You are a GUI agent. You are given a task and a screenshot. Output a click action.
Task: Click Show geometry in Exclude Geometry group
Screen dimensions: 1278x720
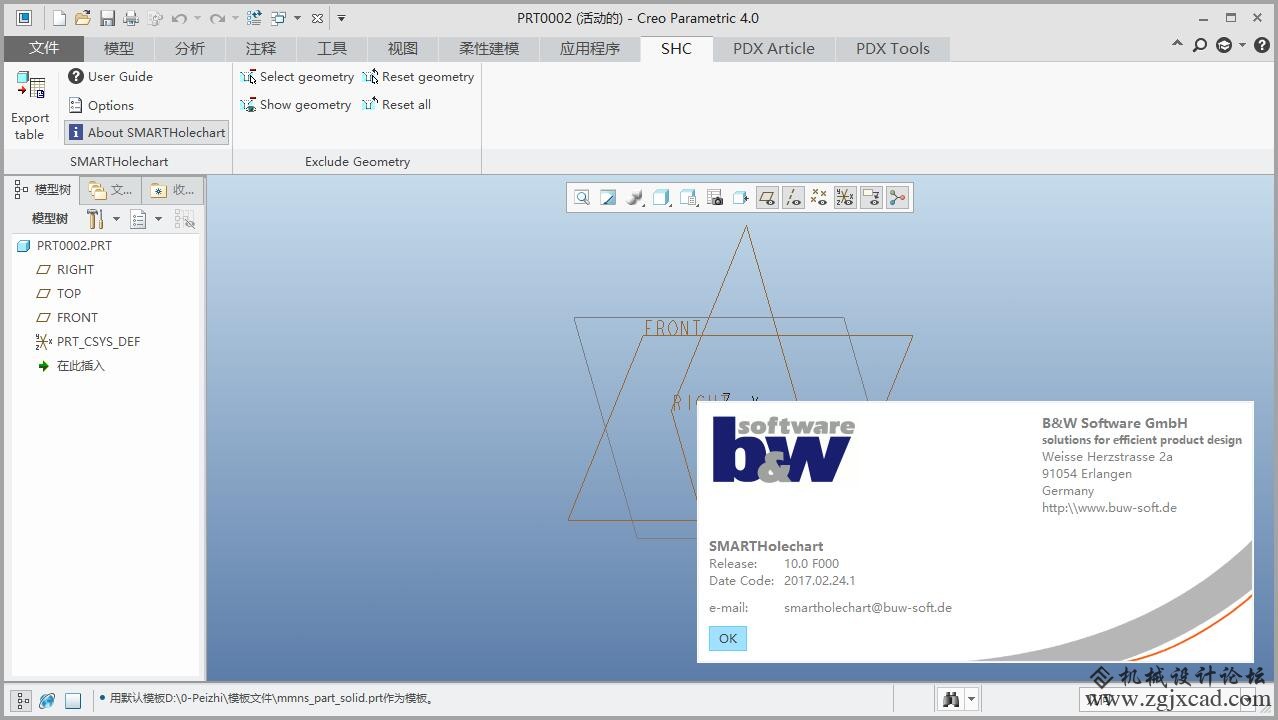[296, 104]
